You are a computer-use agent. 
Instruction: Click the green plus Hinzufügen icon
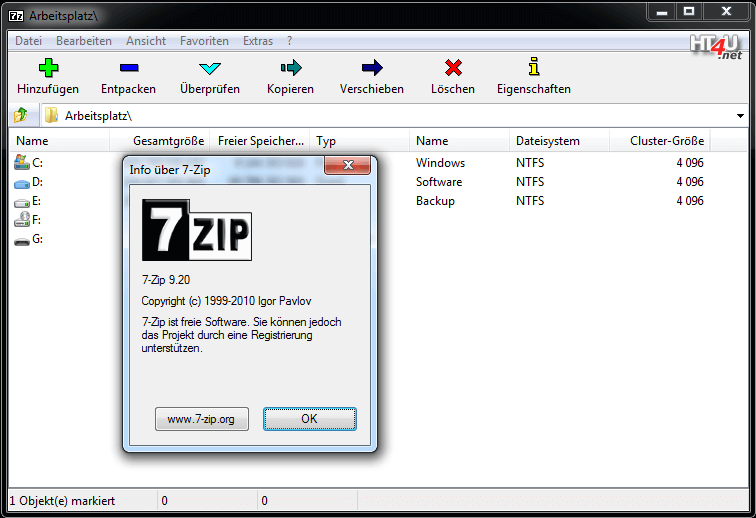pos(48,68)
